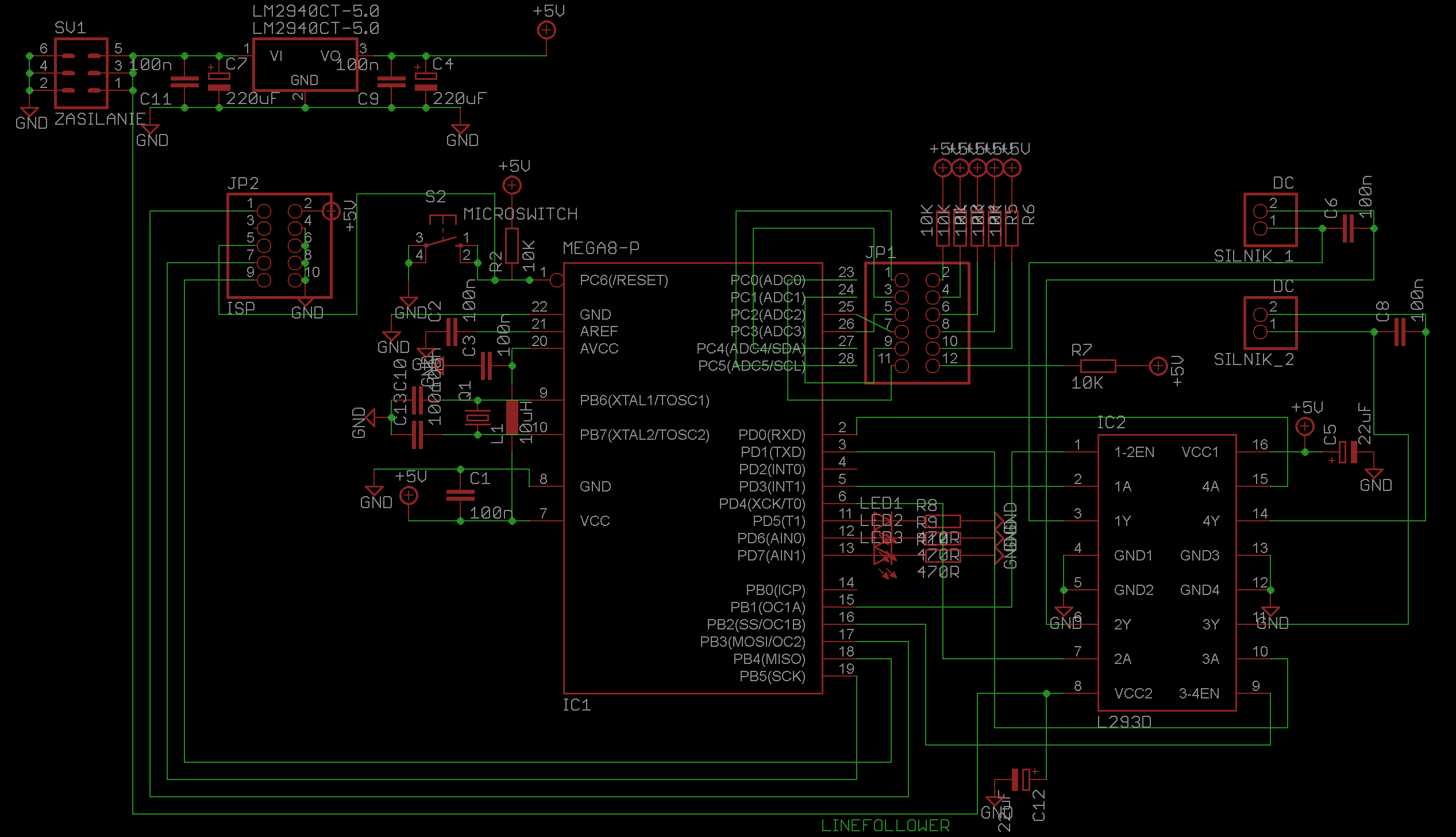Click the C12 electrolytic capacitor at the bottom
The height and width of the screenshot is (837, 1456).
[1020, 780]
